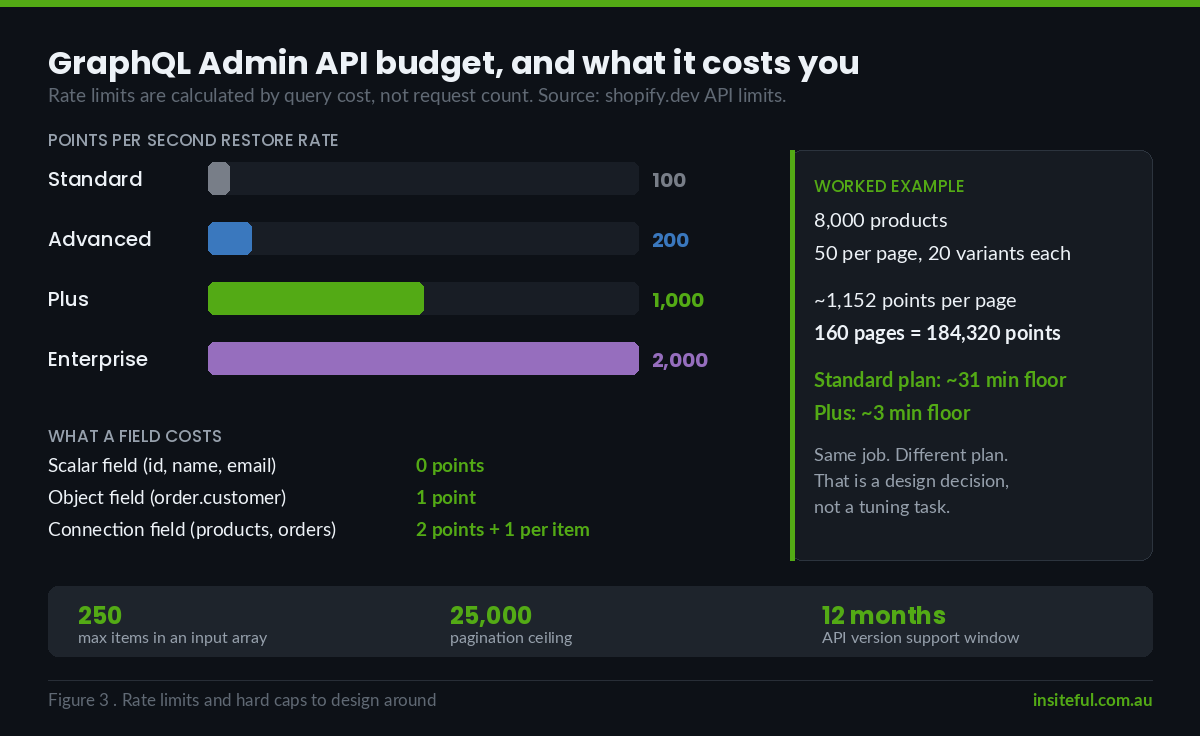Image resolution: width=1200 pixels, height=736 pixels.
Task: Click the '0 points' cost value
Action: click(x=450, y=466)
